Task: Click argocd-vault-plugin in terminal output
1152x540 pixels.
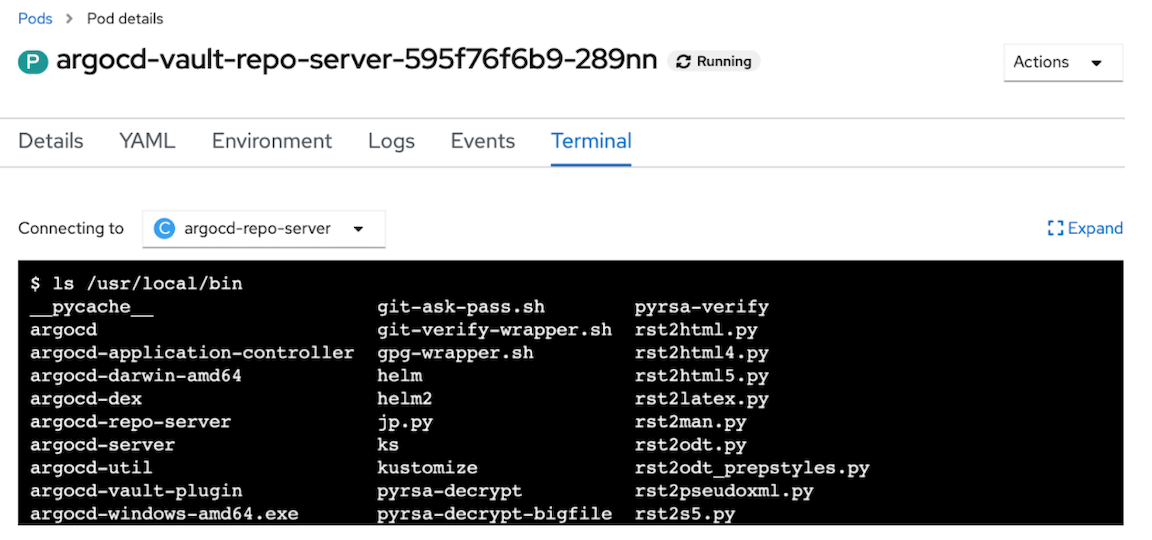Action: click(136, 491)
